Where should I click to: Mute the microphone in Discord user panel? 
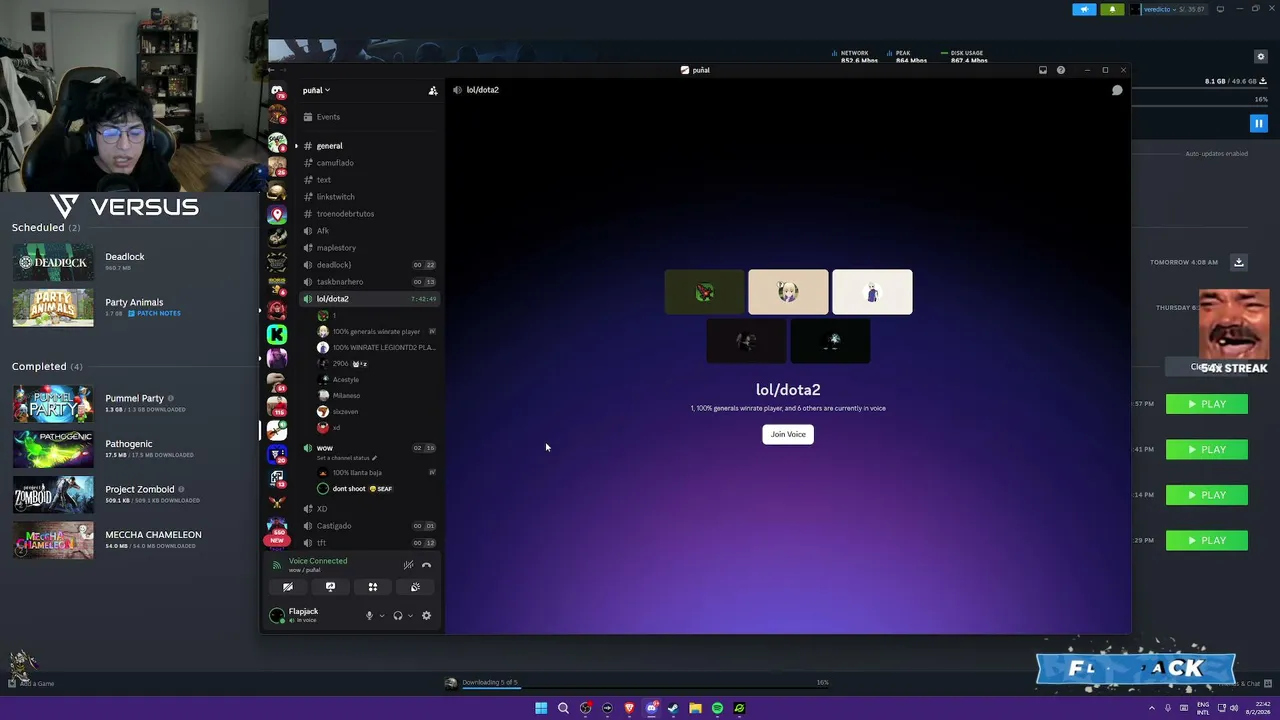(369, 615)
